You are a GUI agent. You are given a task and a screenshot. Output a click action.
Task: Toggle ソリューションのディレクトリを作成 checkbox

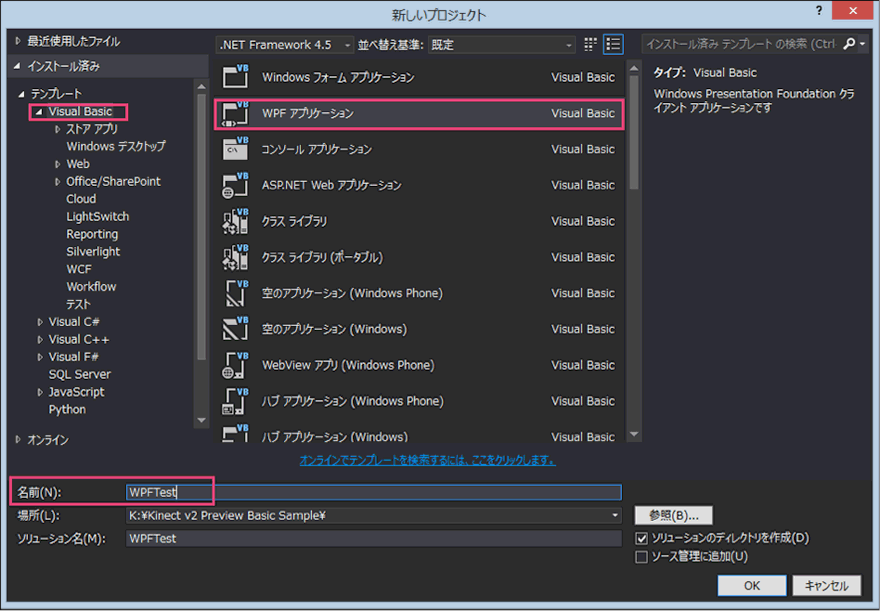(641, 539)
